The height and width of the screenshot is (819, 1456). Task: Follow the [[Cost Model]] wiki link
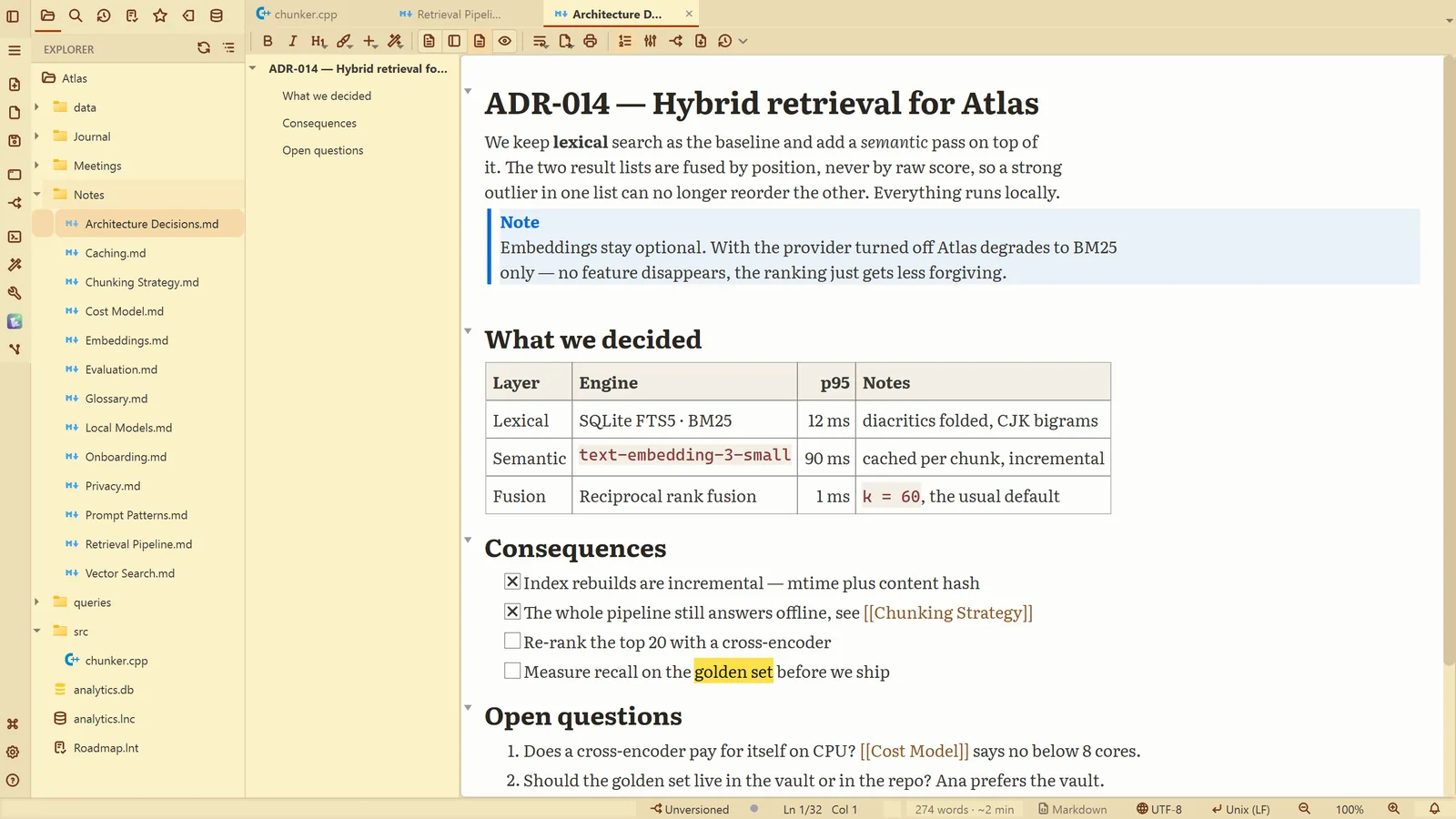(x=914, y=752)
